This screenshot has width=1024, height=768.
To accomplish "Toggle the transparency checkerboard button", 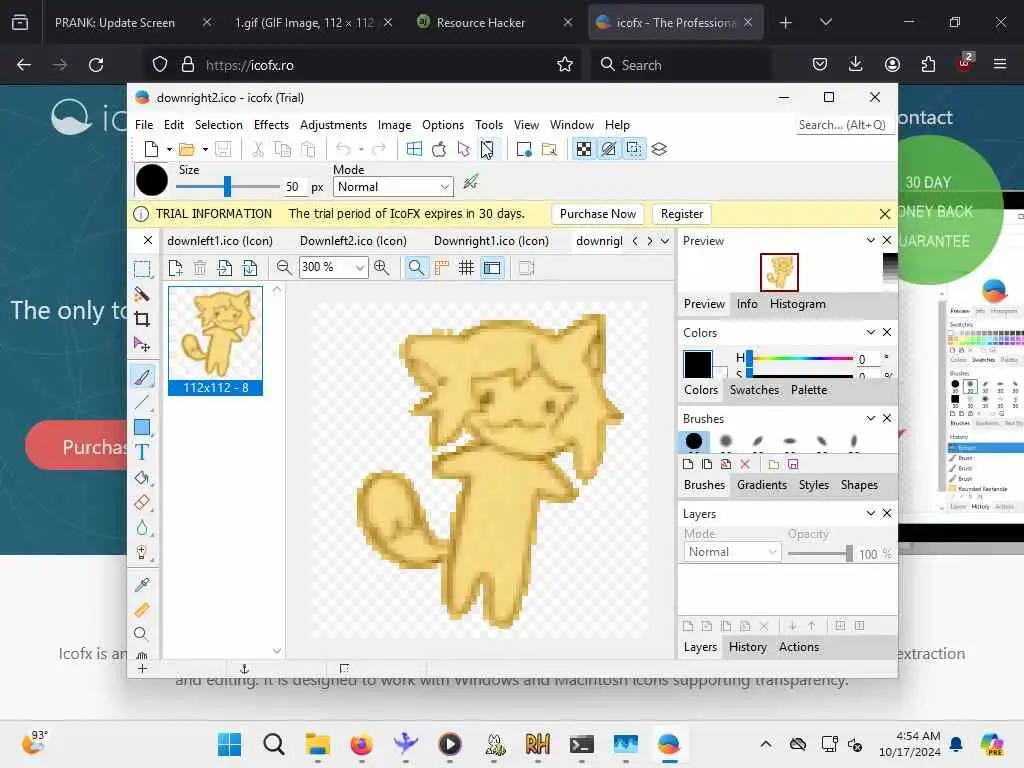I will 584,149.
